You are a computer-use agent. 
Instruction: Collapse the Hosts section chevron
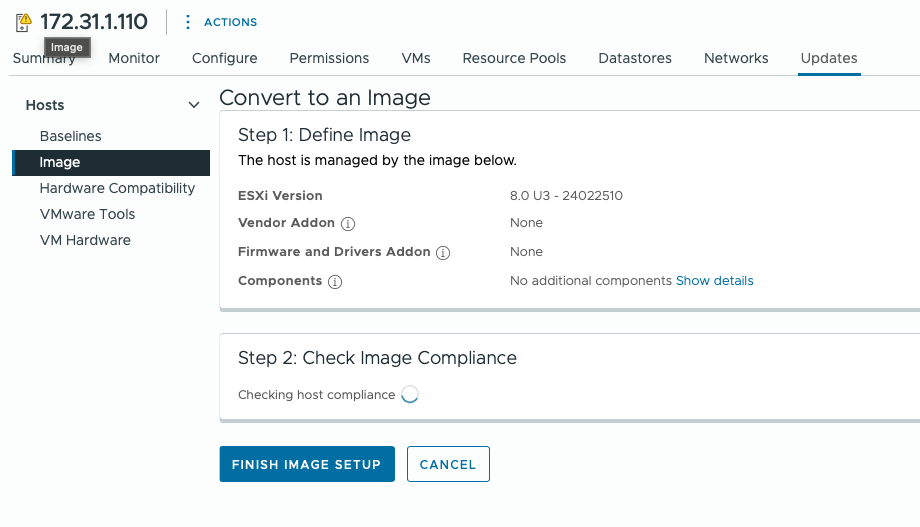tap(194, 105)
